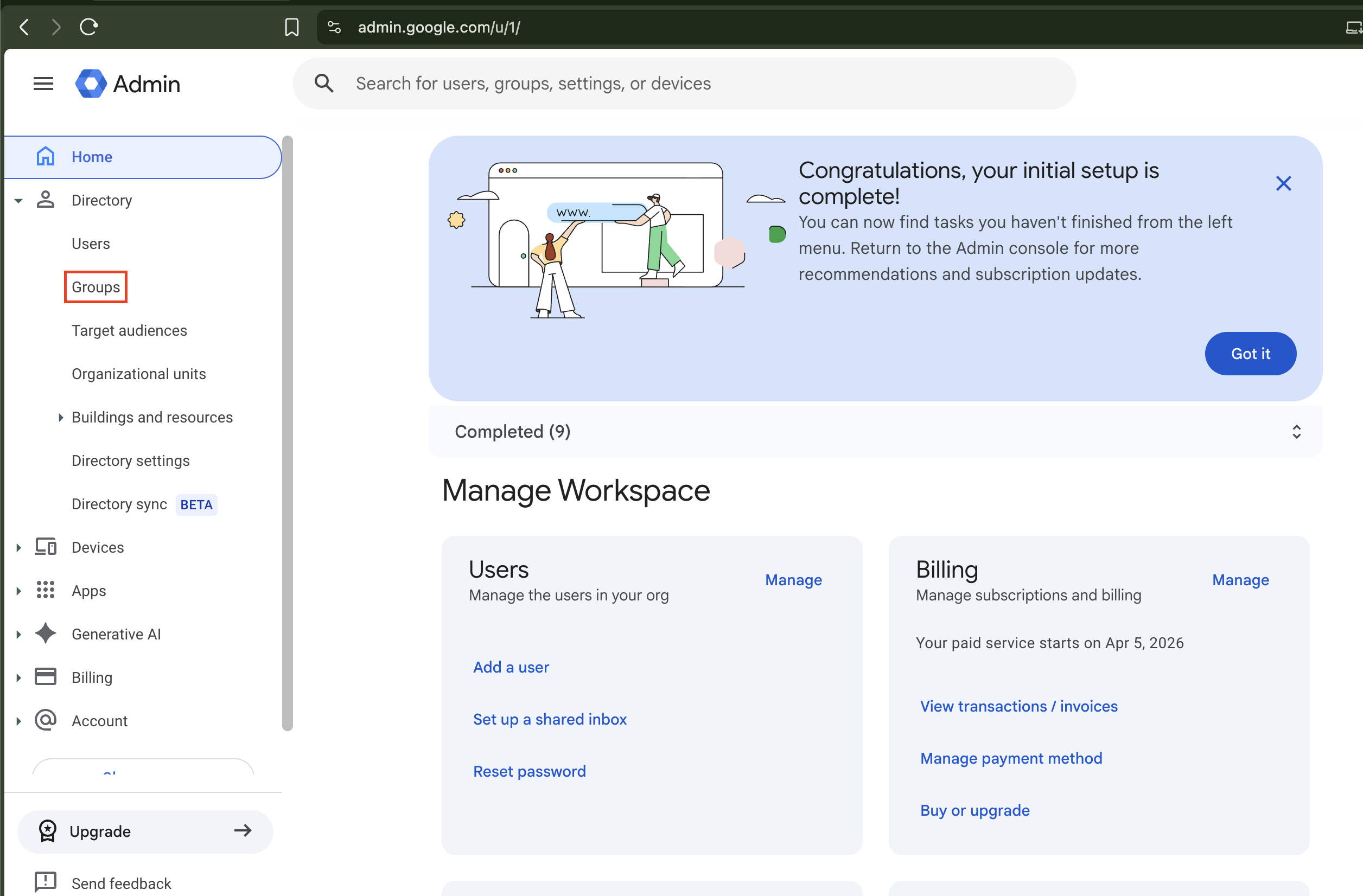
Task: Expand Buildings and resources
Action: [x=62, y=418]
